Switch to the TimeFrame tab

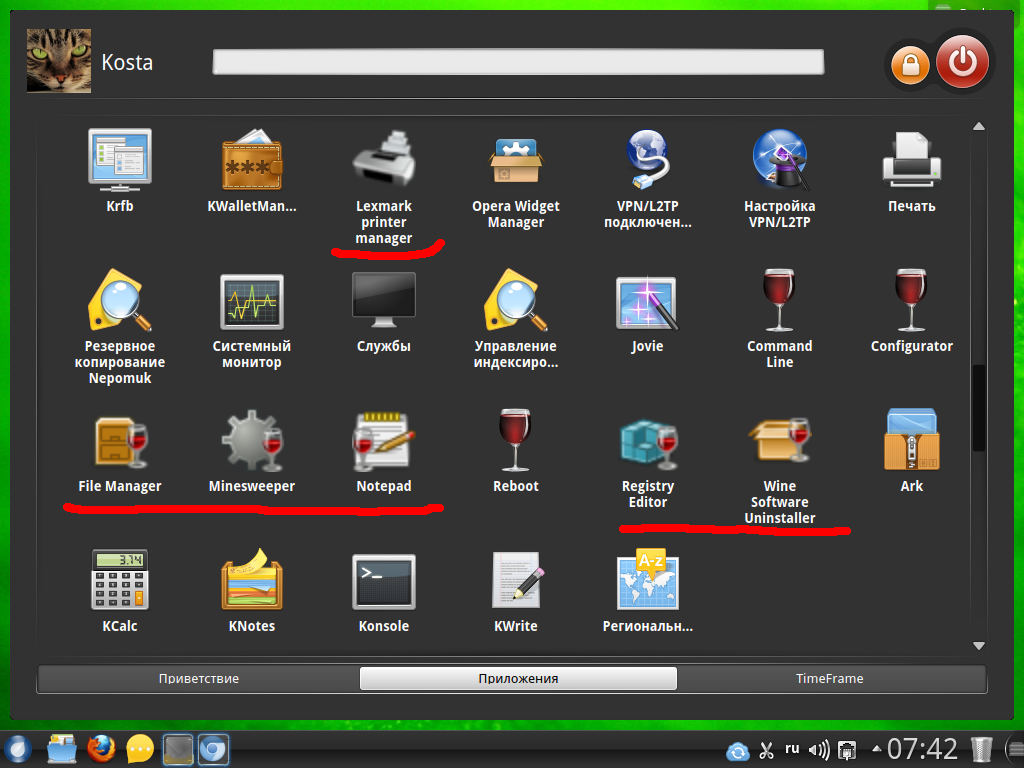[829, 679]
